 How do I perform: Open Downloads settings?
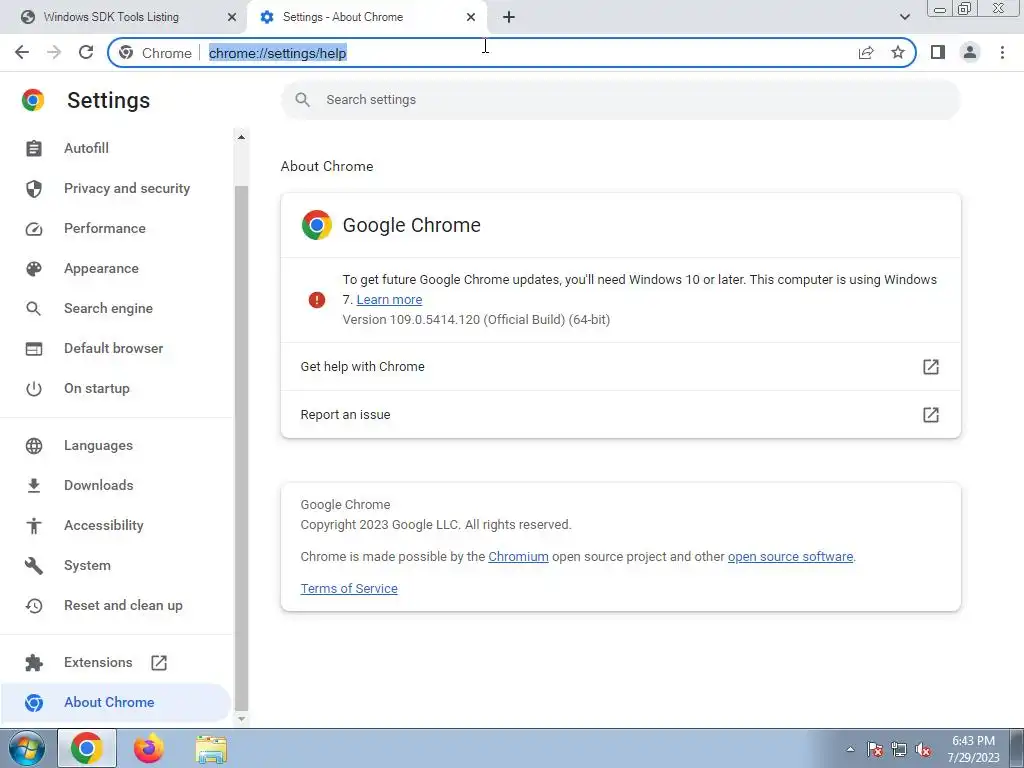99,485
